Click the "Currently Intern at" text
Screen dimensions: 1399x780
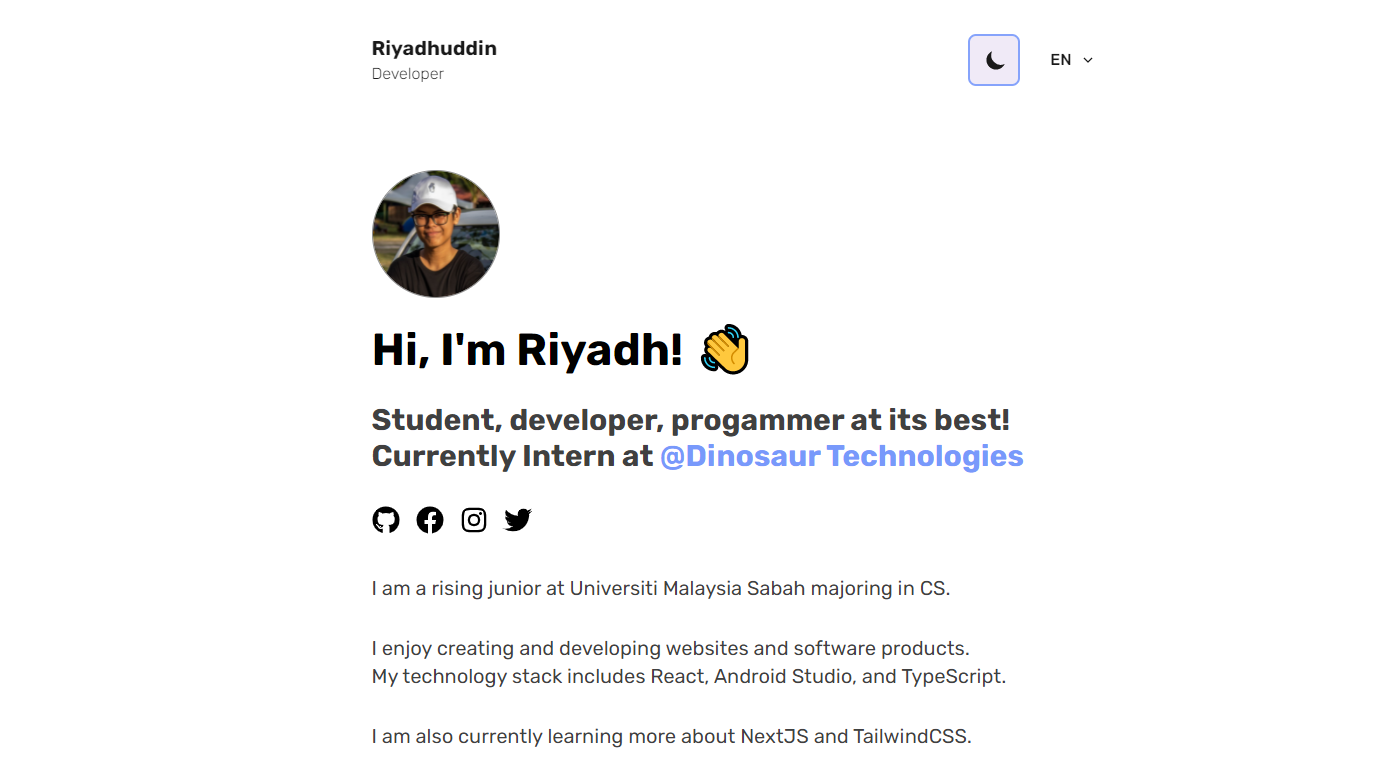coord(513,456)
